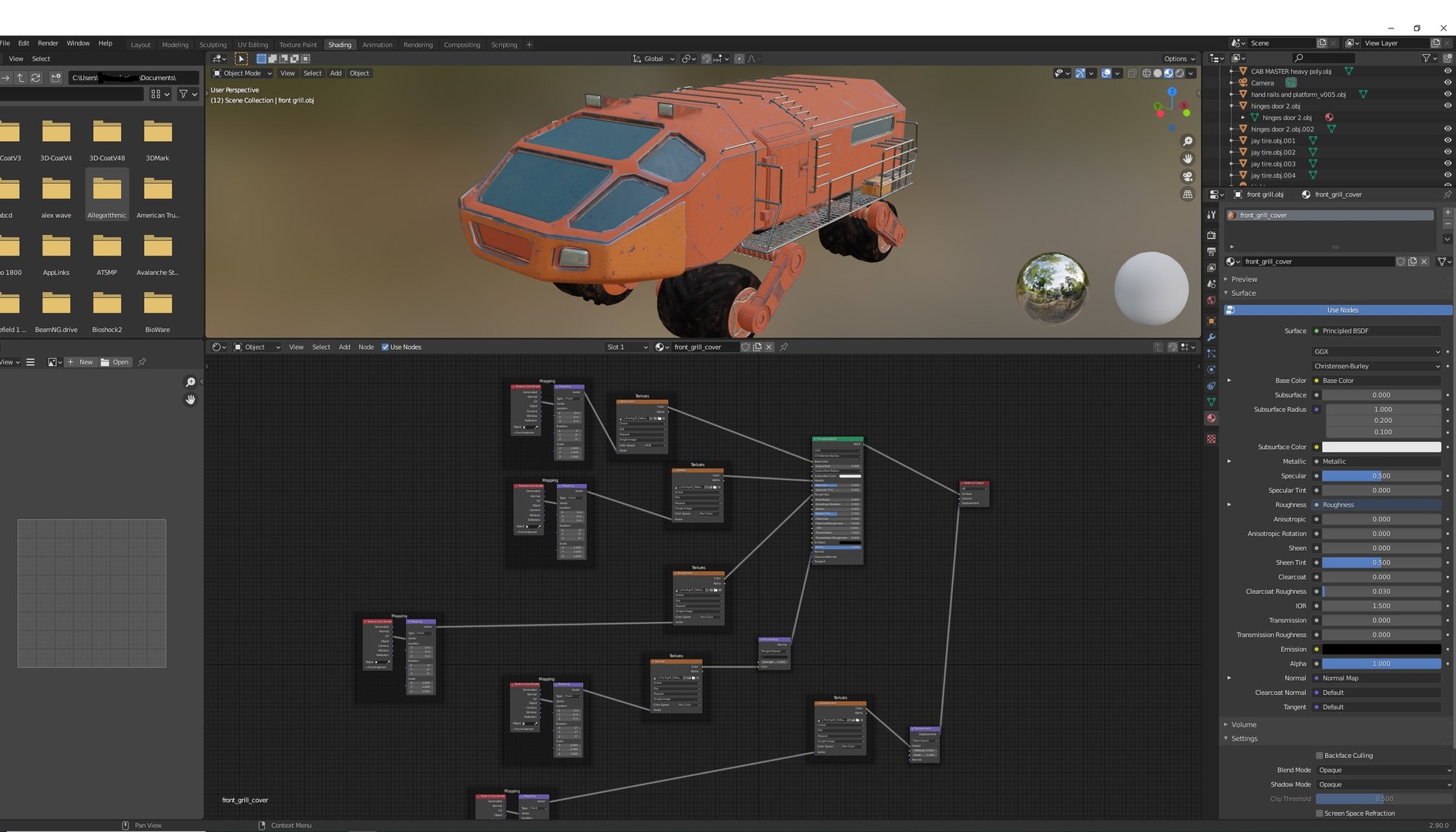
Task: Toggle camera view gizmo in 3D viewport
Action: coord(1187,176)
